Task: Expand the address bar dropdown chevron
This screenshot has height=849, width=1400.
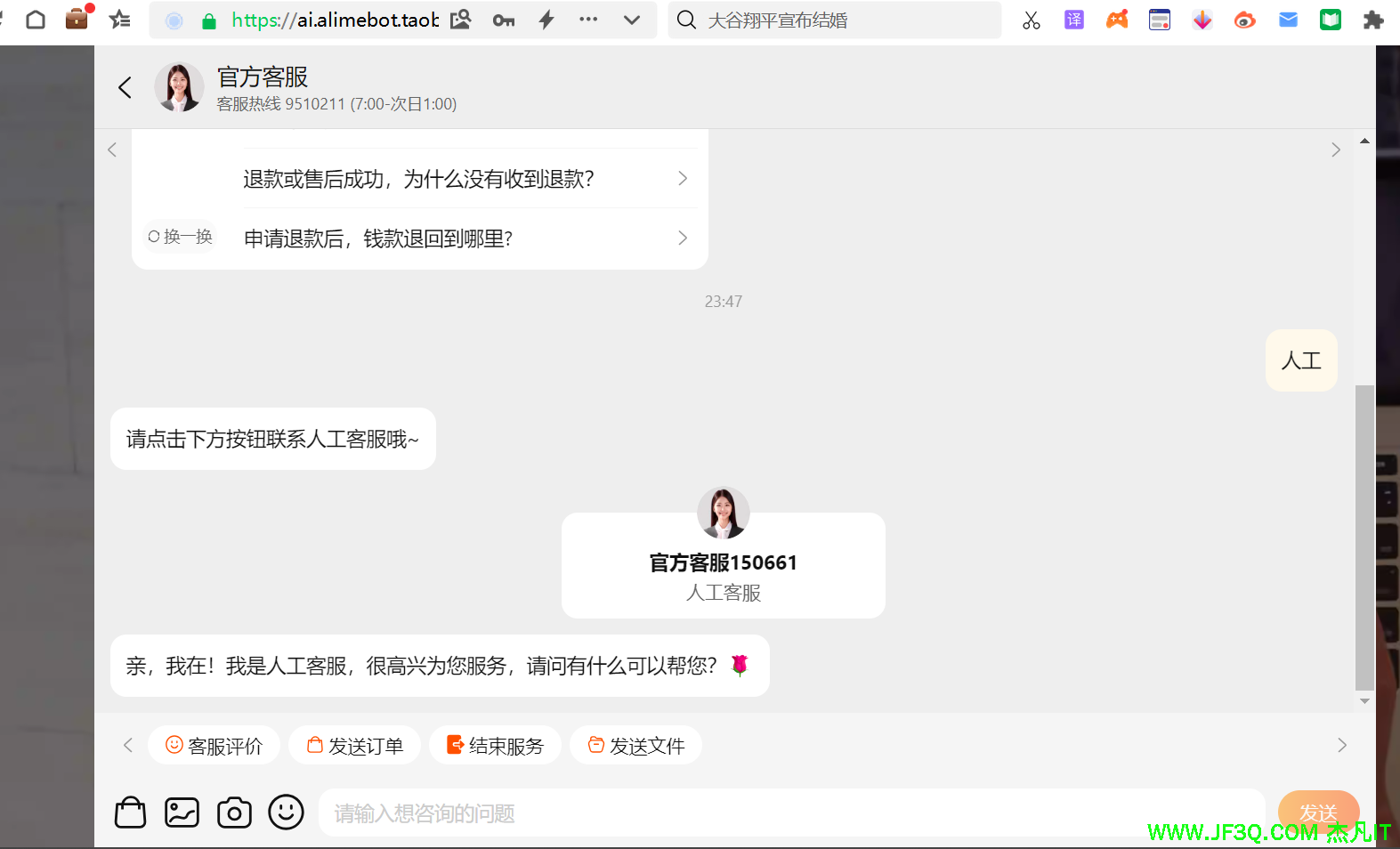Action: [x=632, y=20]
